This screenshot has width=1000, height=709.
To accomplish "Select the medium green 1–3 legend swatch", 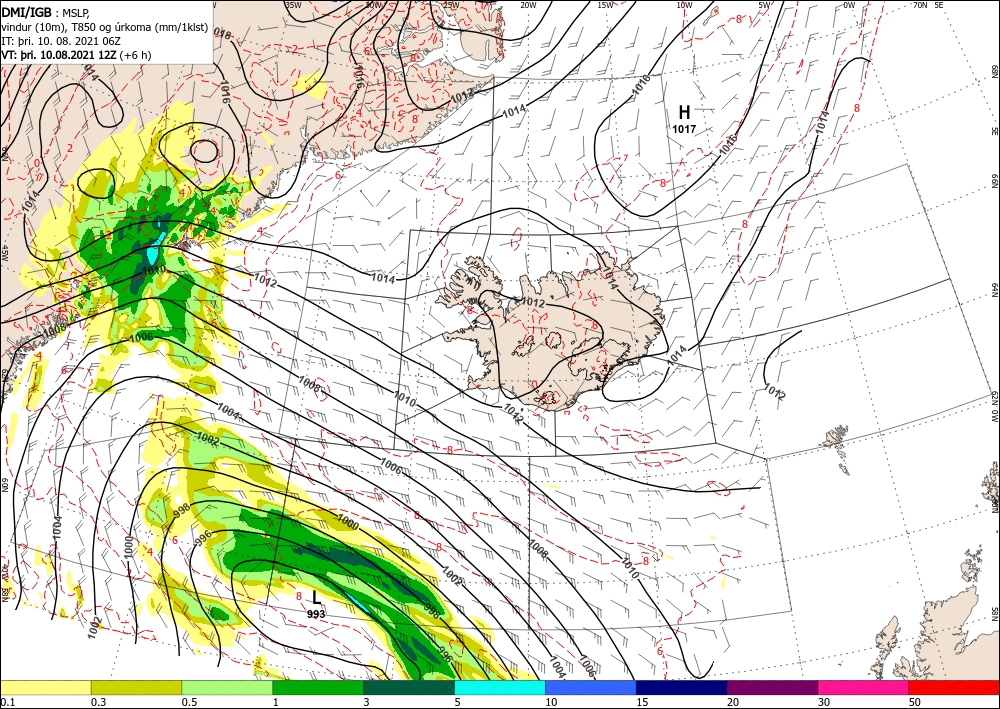I will pyautogui.click(x=318, y=687).
